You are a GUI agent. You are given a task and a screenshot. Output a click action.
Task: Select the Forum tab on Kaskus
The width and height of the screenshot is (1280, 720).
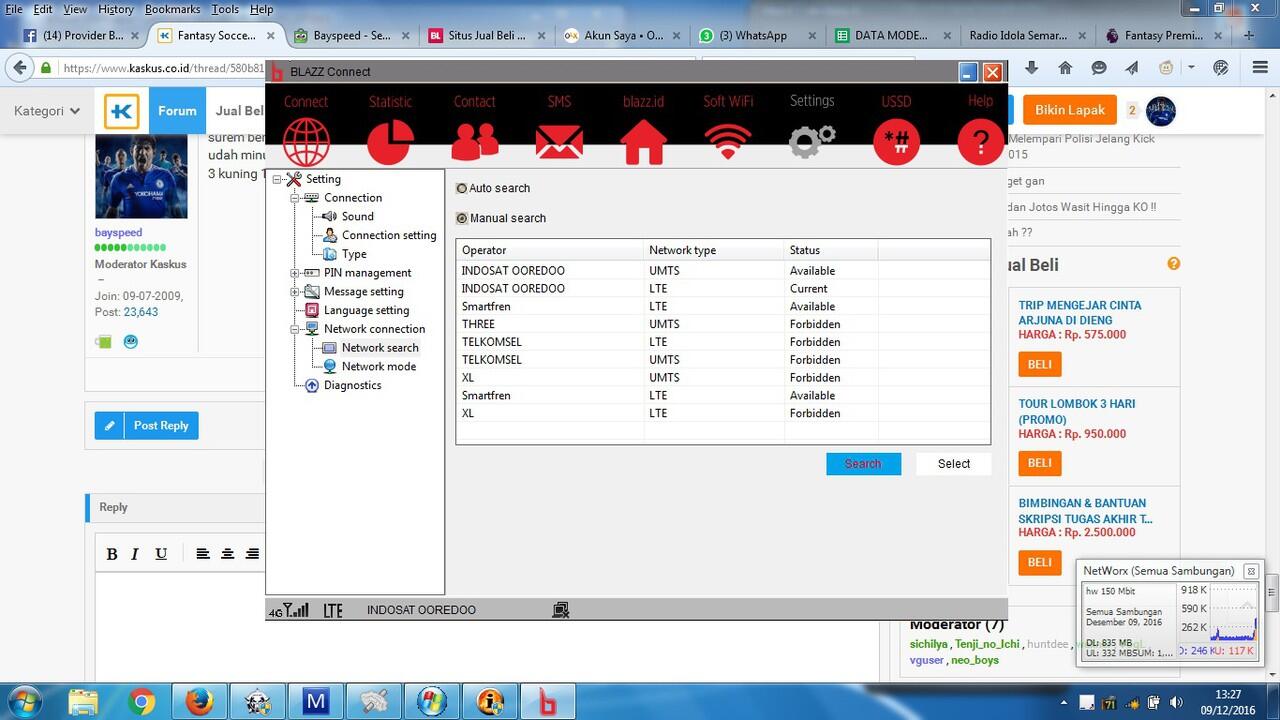tap(177, 111)
